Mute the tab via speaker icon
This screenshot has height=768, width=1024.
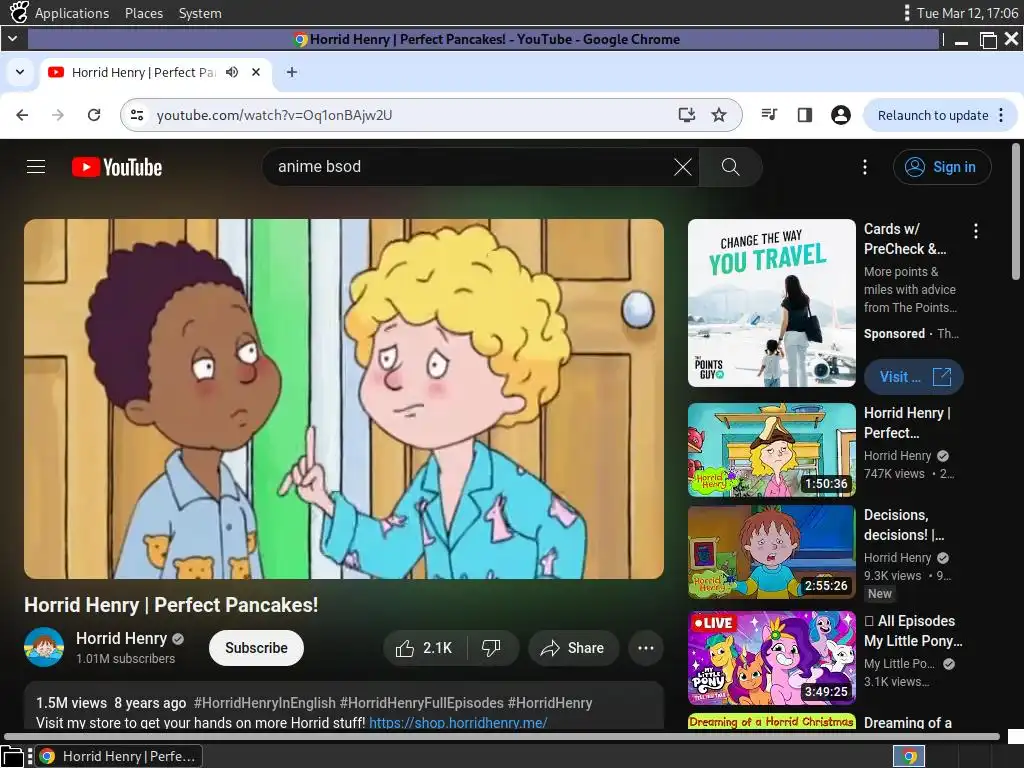[x=232, y=72]
